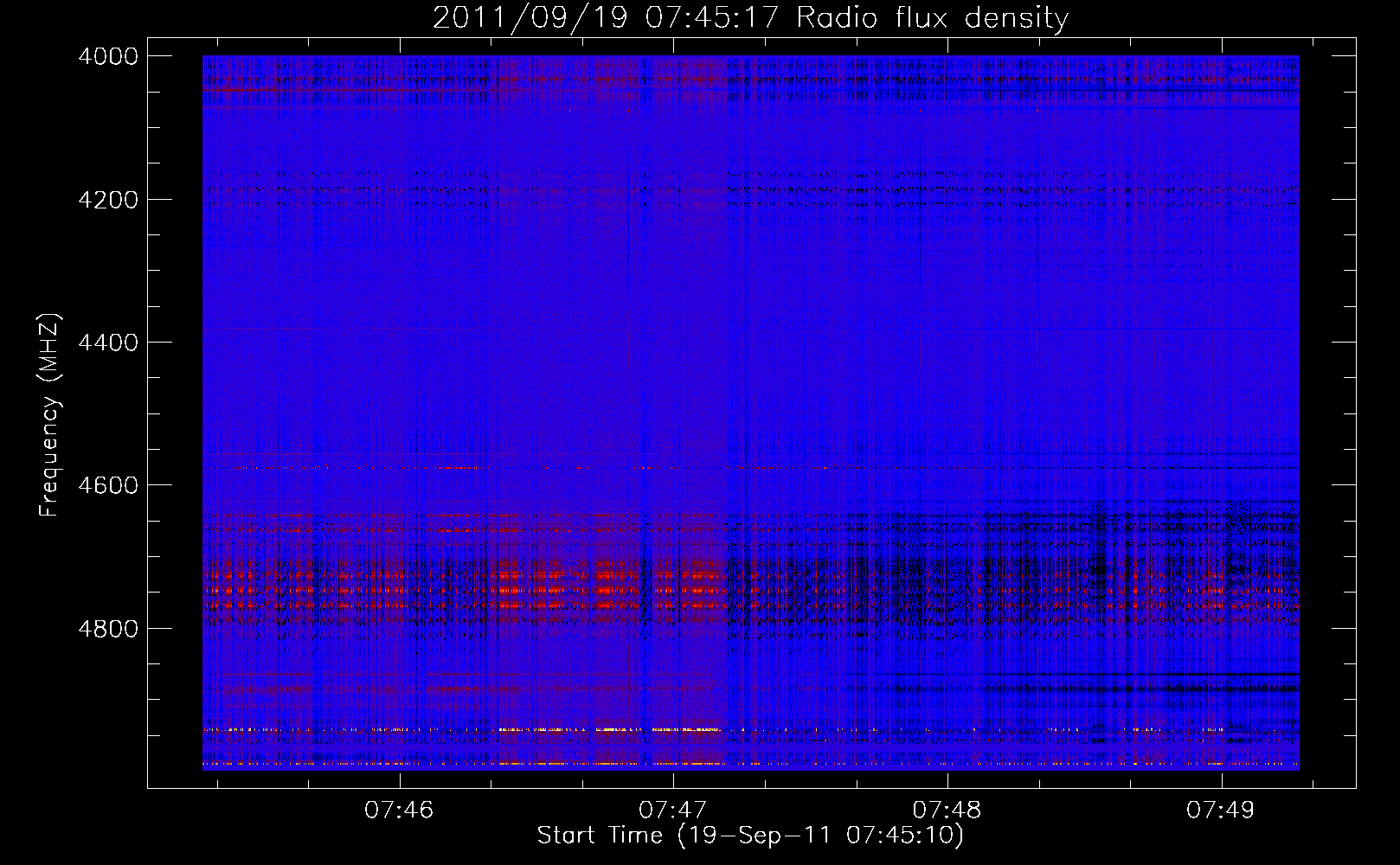The image size is (1400, 865).
Task: Click the 4200 frequency tick label
Action: click(x=107, y=200)
